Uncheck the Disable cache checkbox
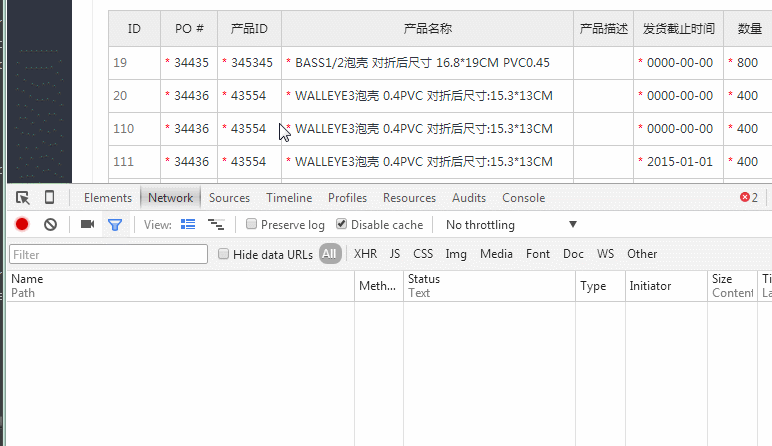This screenshot has width=772, height=446. (x=341, y=224)
